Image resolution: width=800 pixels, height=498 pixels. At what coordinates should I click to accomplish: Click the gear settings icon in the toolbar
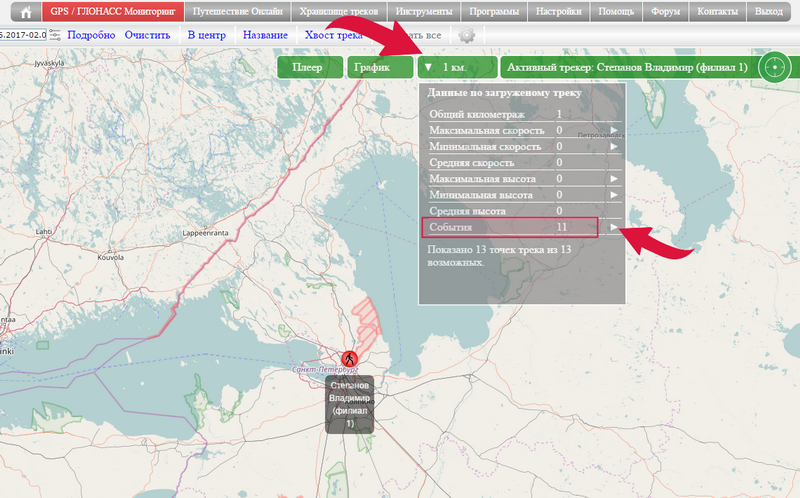[x=466, y=35]
